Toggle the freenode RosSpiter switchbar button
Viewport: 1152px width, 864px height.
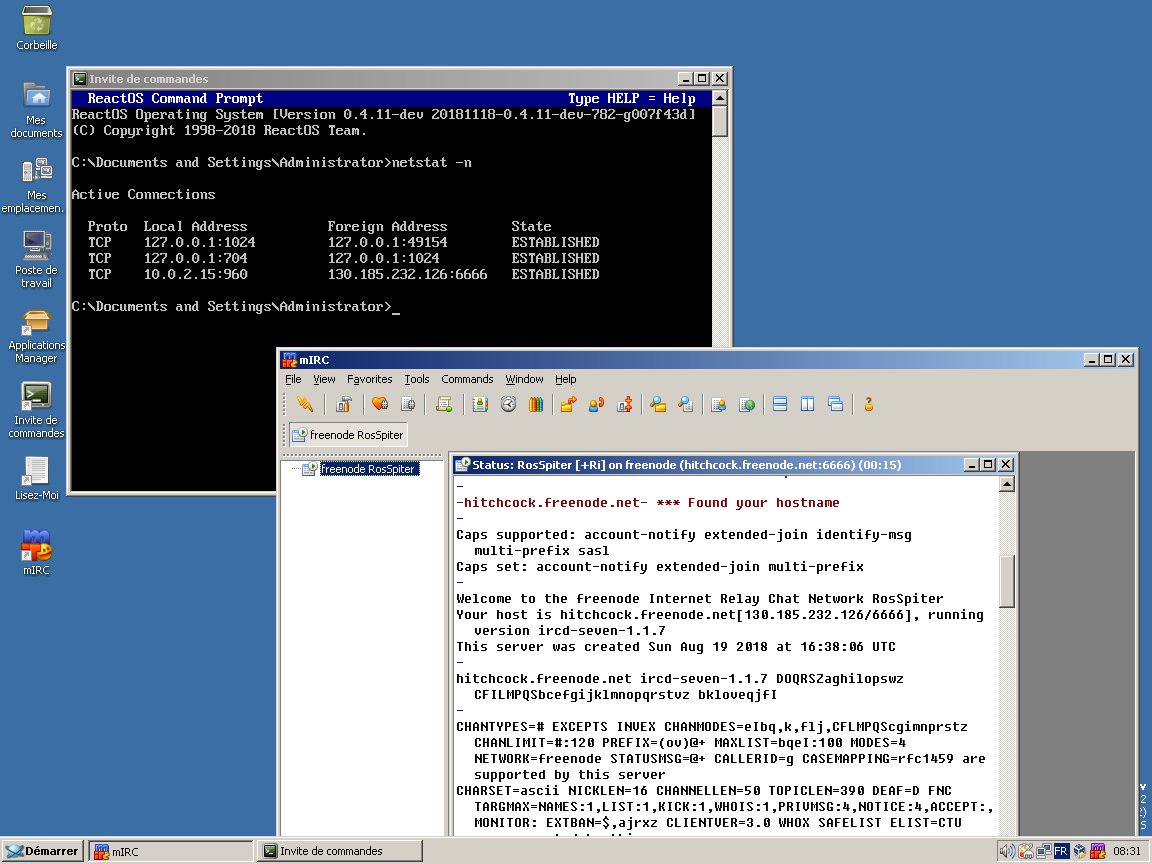[x=347, y=435]
